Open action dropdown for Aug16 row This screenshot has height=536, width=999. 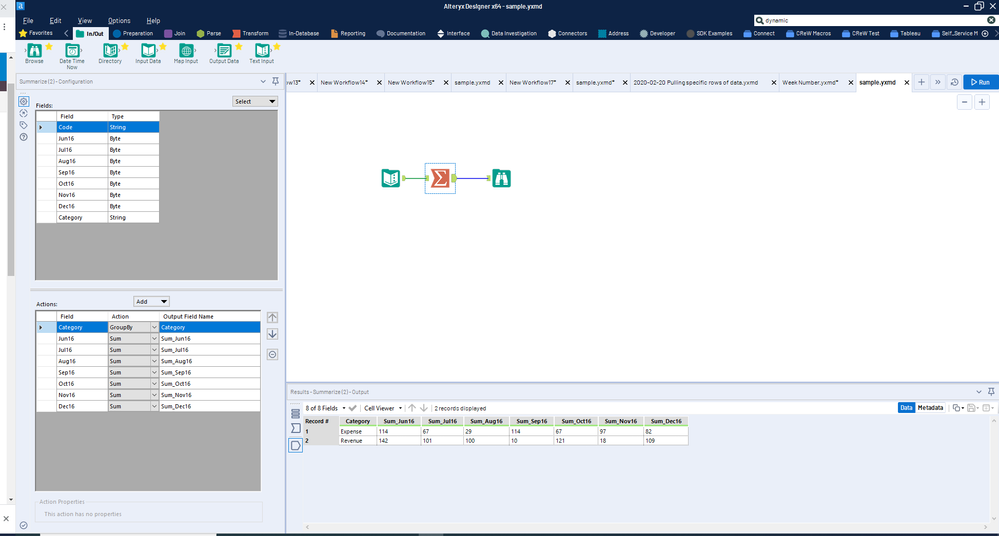pyautogui.click(x=154, y=361)
